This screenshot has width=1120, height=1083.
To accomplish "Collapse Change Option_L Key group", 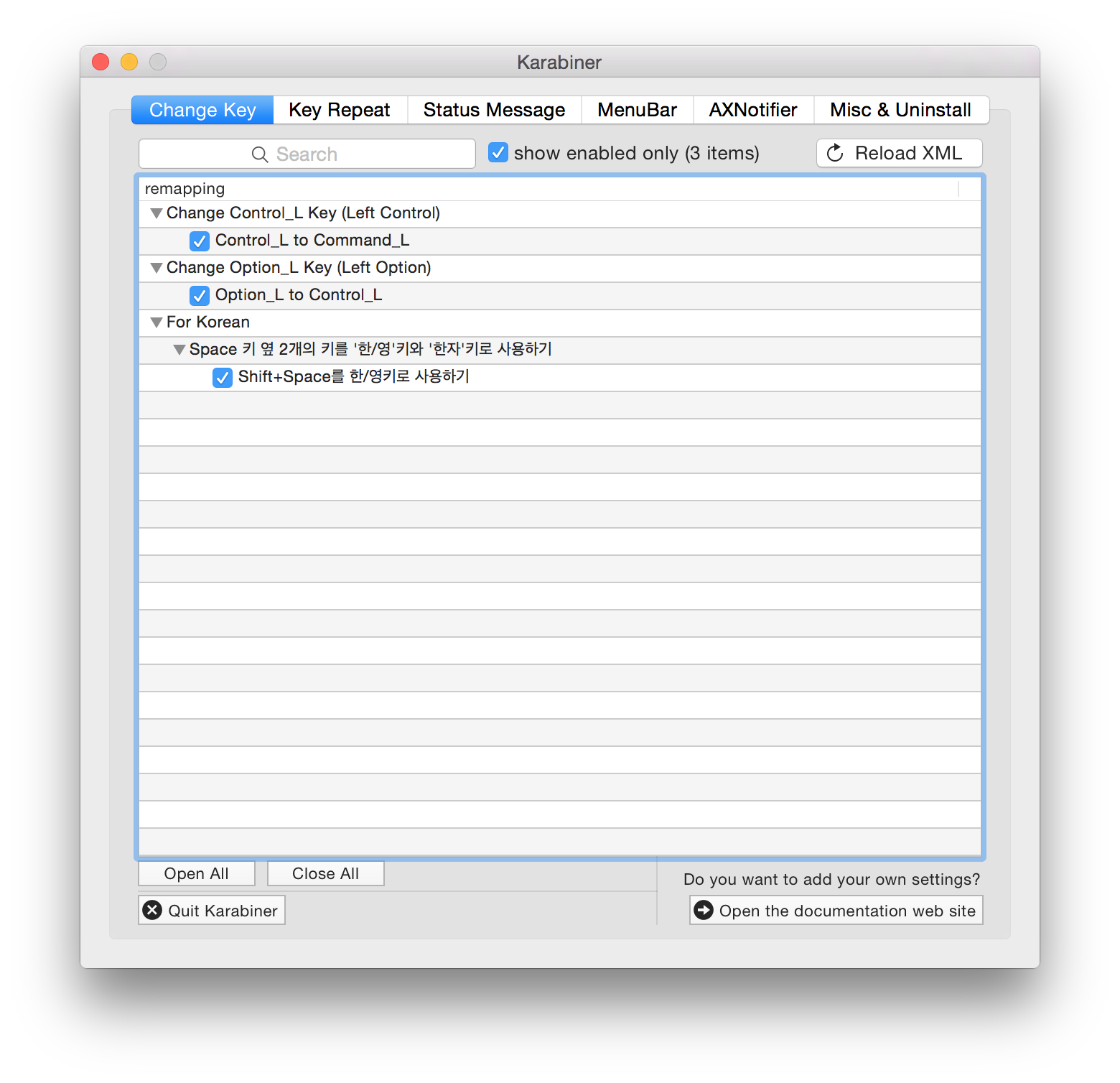I will pos(156,268).
